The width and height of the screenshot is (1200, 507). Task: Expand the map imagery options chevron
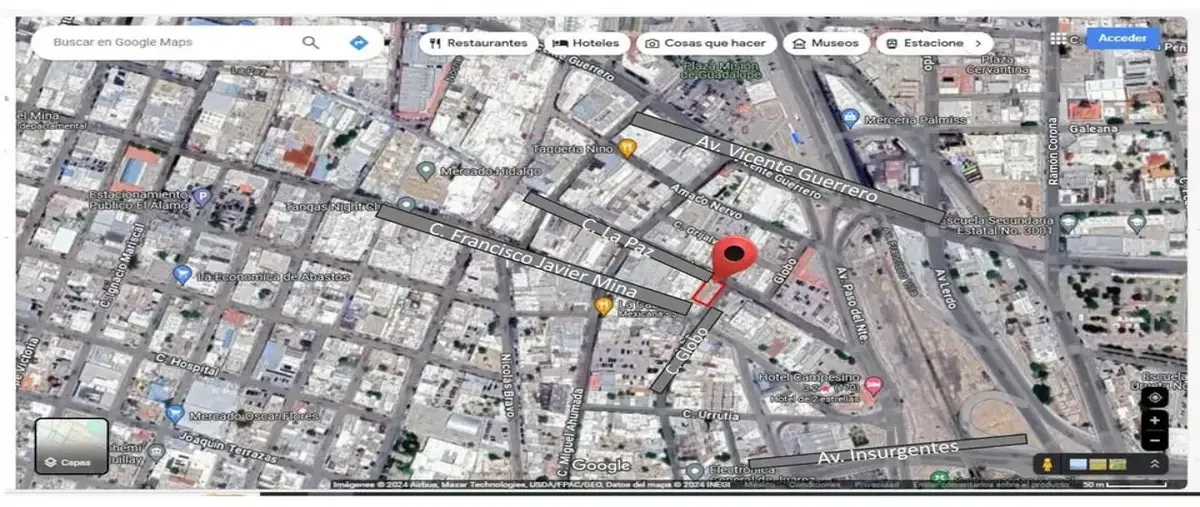[x=1155, y=464]
